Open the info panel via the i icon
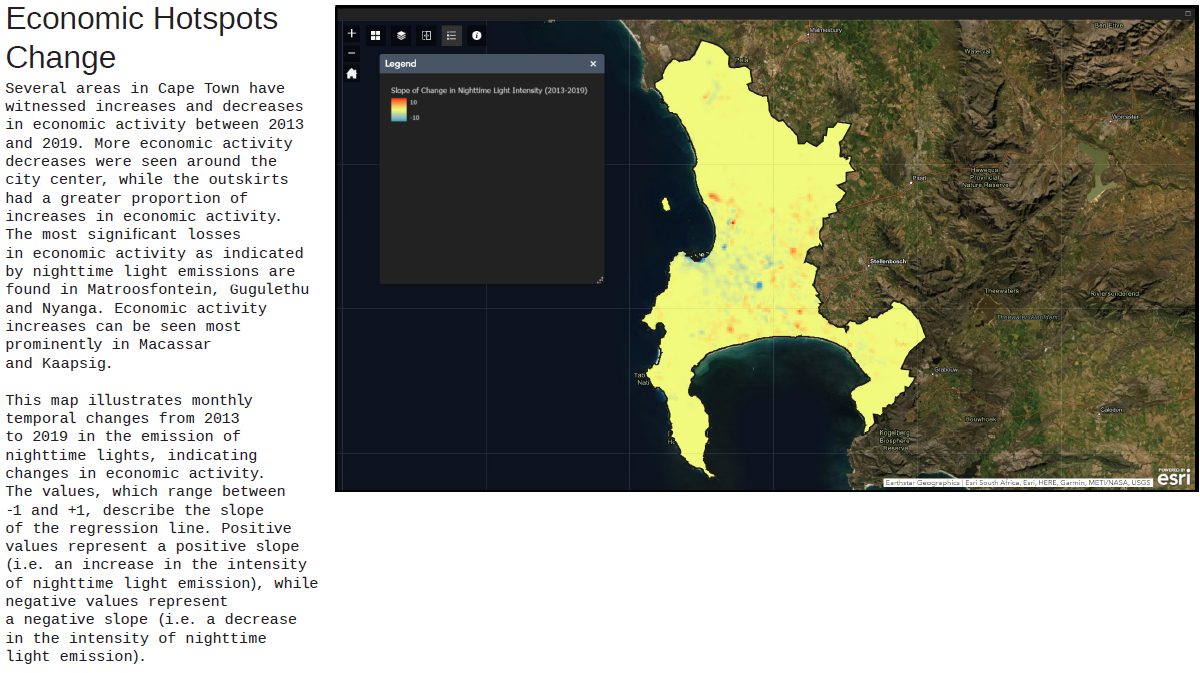Image resolution: width=1200 pixels, height=673 pixels. (477, 35)
